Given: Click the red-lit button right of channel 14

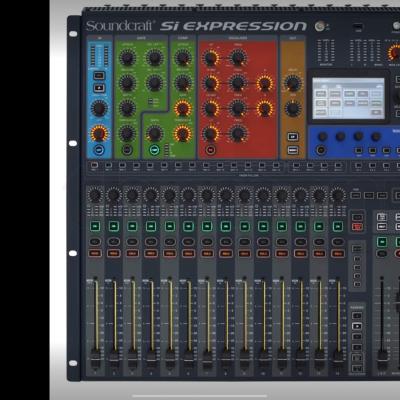Looking at the screenshot, I should 357,227.
